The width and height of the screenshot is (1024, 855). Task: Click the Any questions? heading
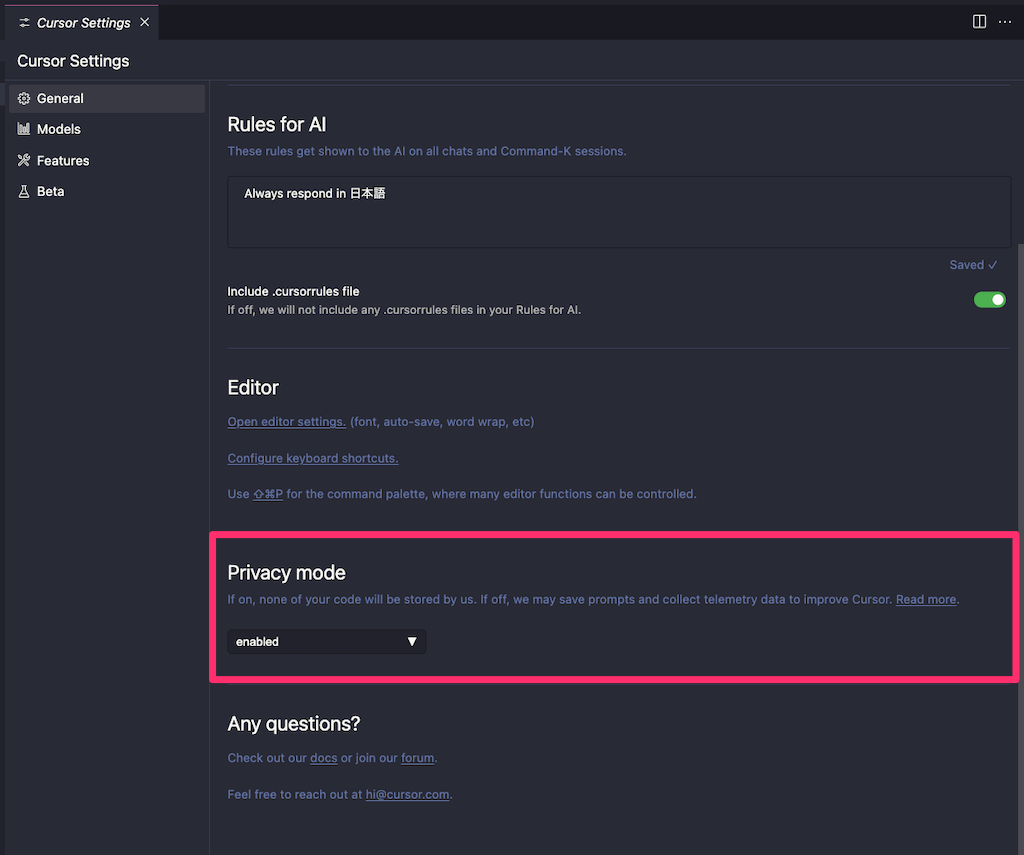[x=294, y=724]
